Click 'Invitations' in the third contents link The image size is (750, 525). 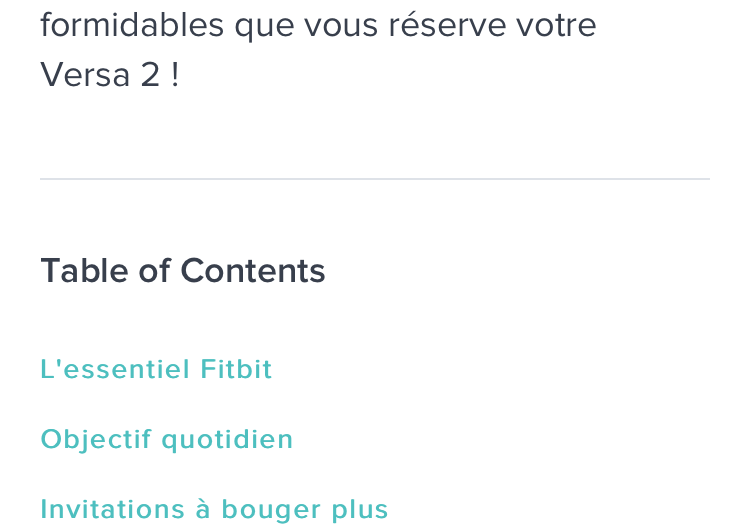[113, 510]
